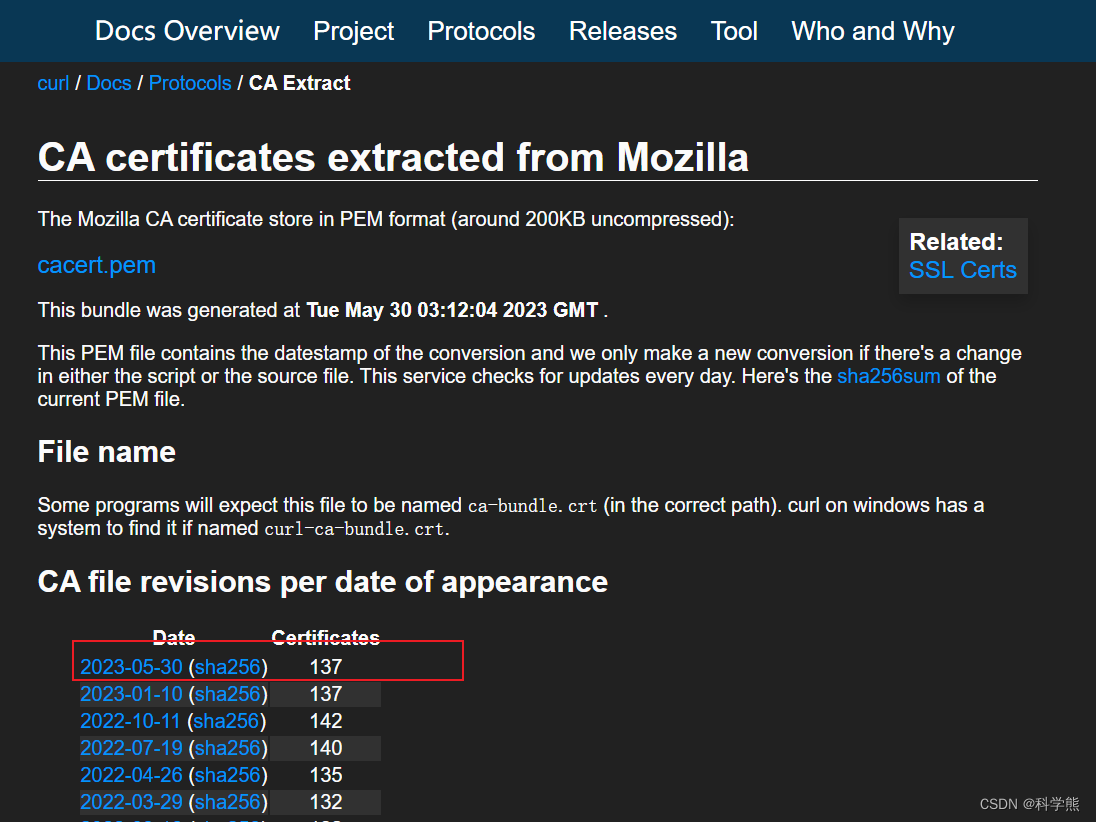Image resolution: width=1096 pixels, height=822 pixels.
Task: Open the Project menu item
Action: [x=354, y=31]
